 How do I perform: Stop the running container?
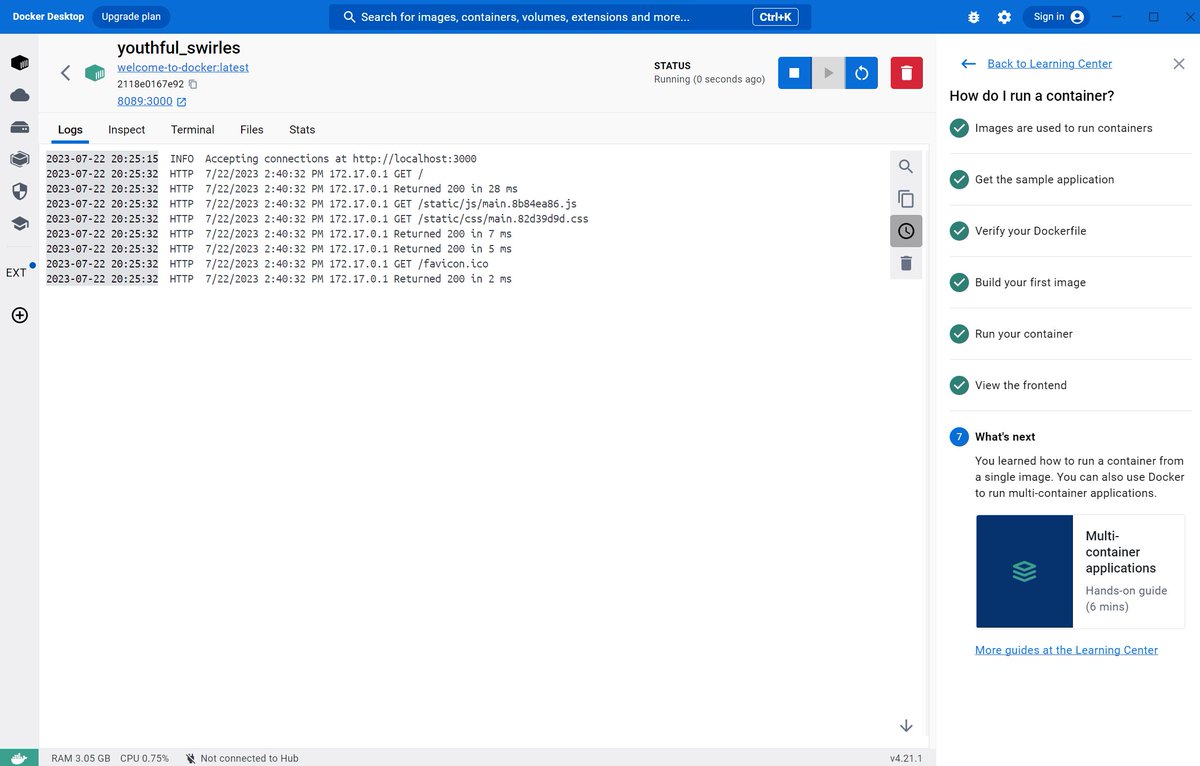click(794, 72)
